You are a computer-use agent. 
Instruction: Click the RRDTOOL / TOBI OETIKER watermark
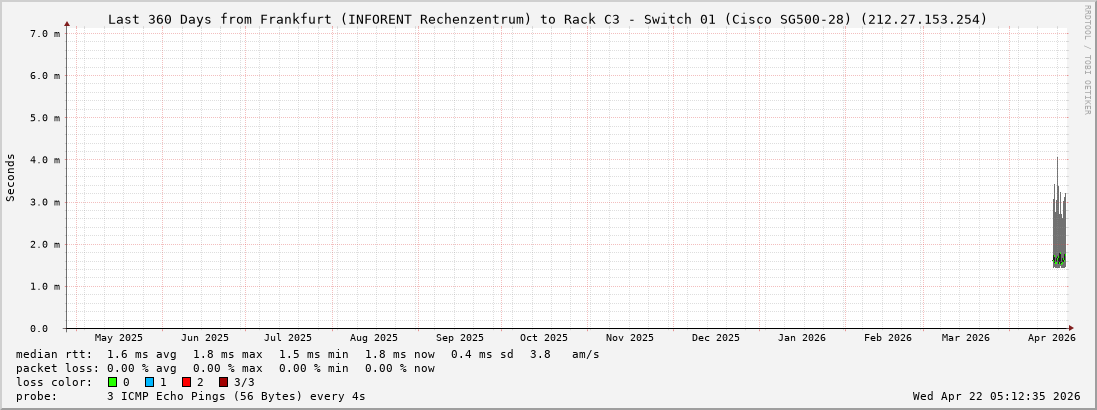1087,60
